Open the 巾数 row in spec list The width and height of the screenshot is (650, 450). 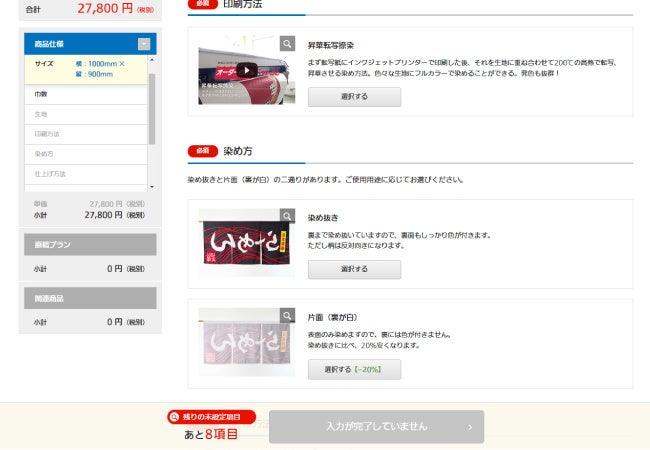coord(86,94)
